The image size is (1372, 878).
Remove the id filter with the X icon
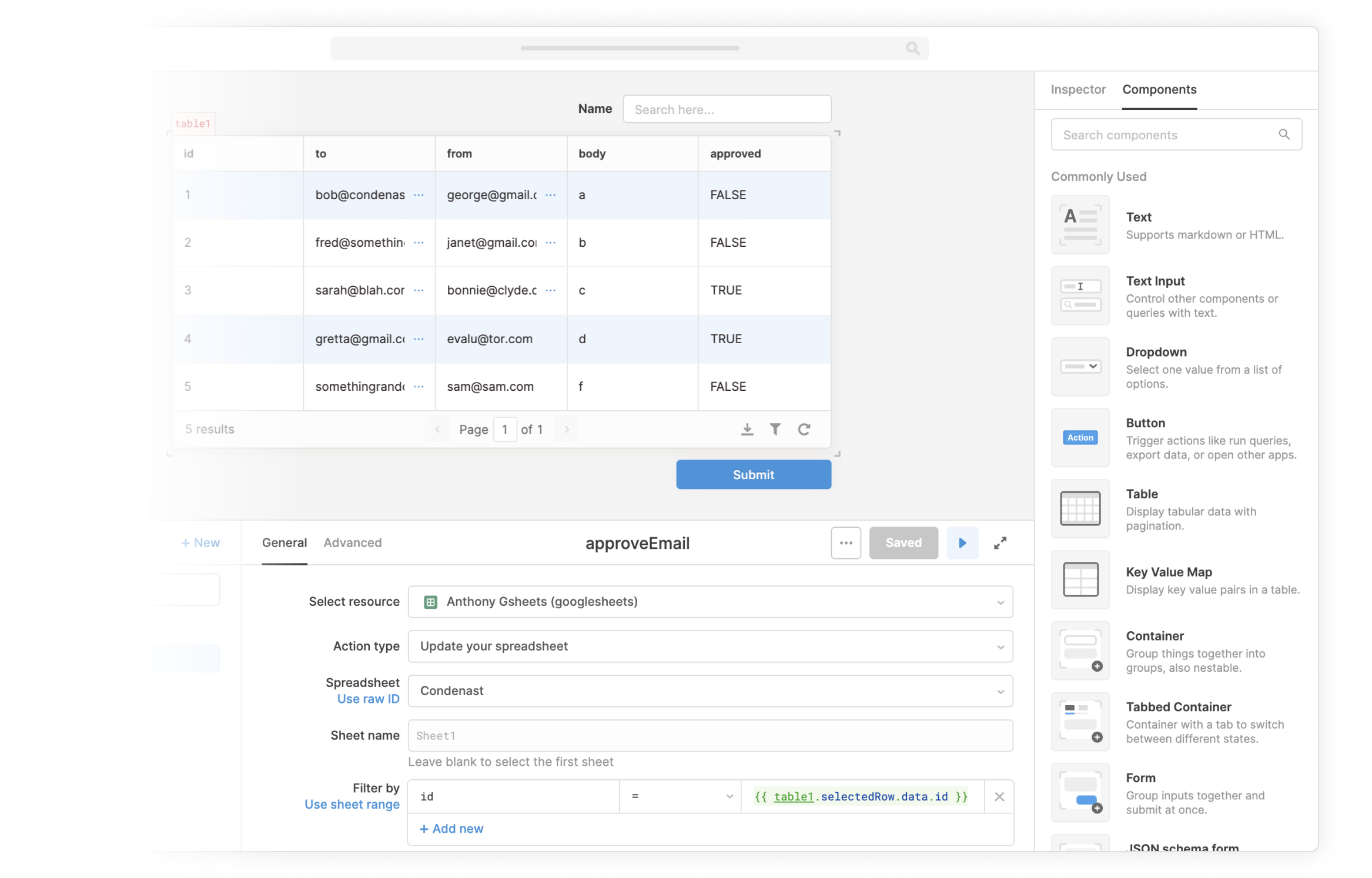click(999, 797)
